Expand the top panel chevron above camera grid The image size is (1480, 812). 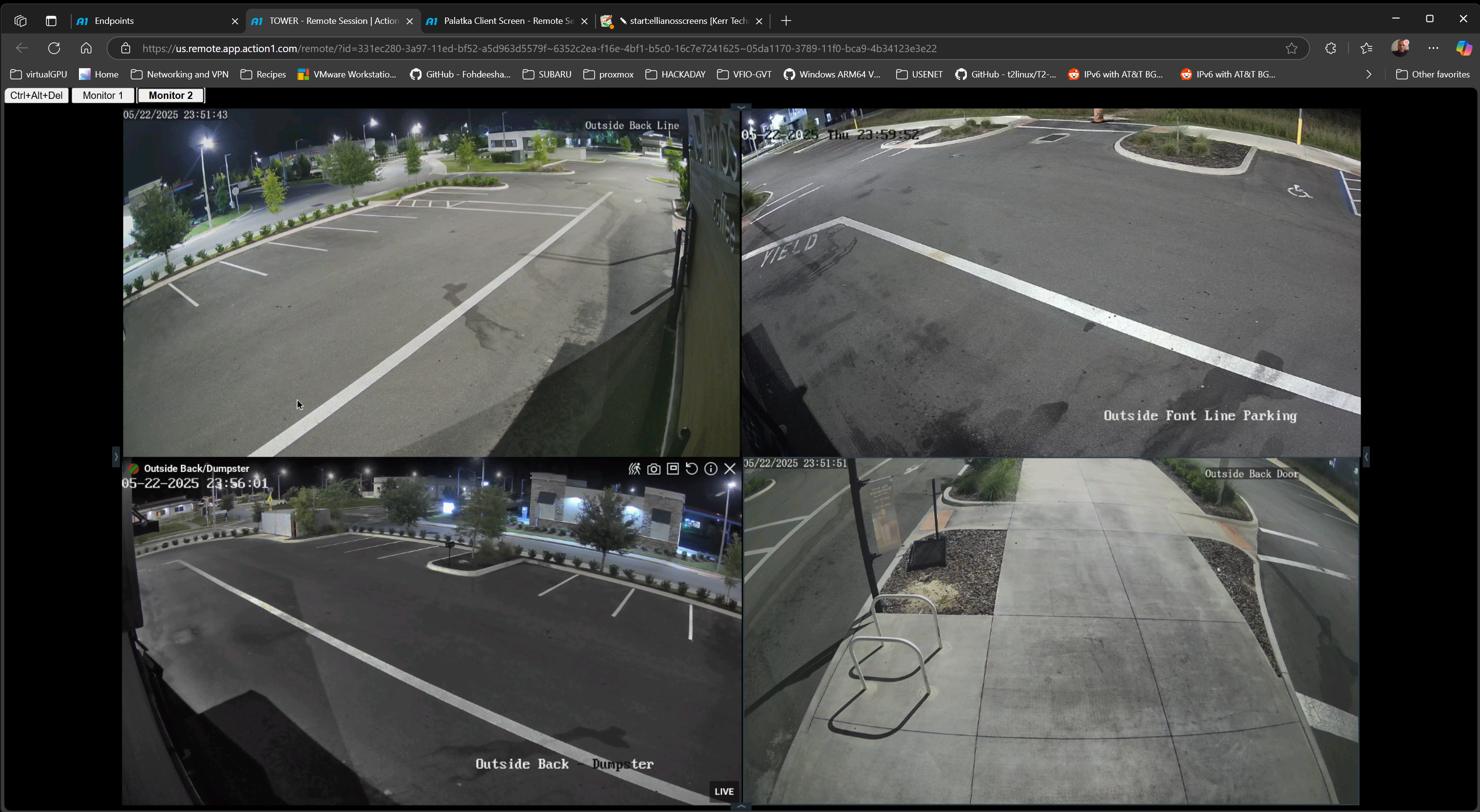click(x=741, y=107)
